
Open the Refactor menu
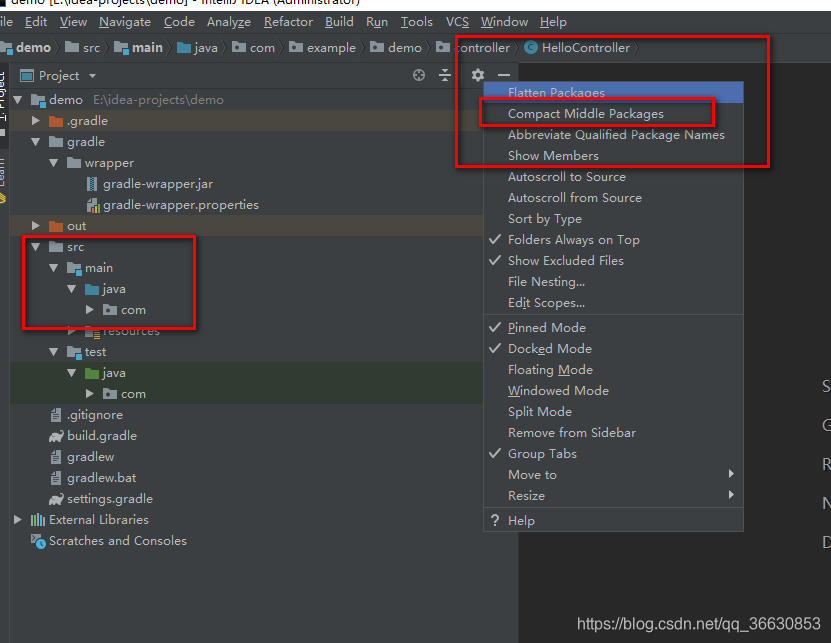[x=288, y=22]
